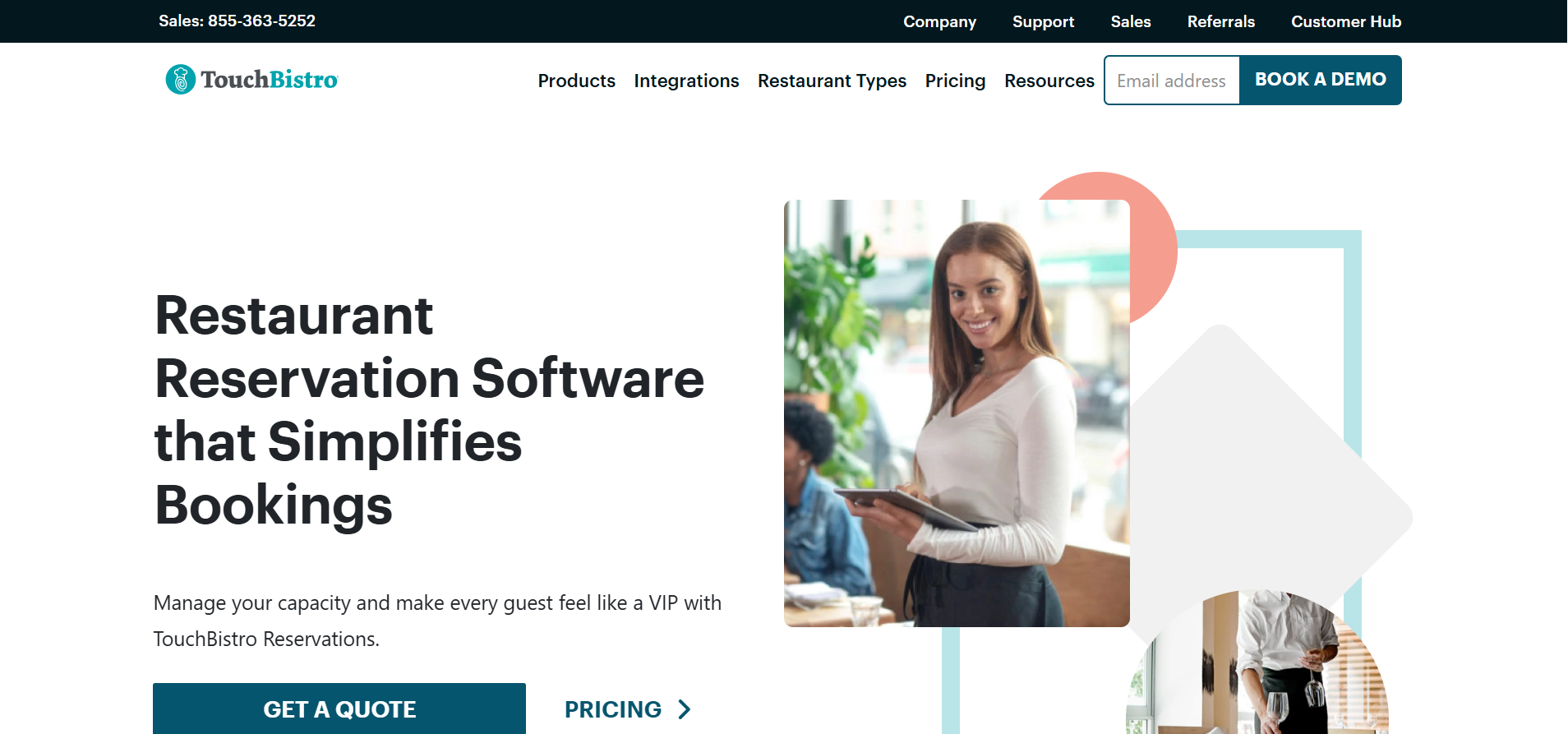The image size is (1568, 734).
Task: Focus the Email address field
Action: [x=1172, y=81]
